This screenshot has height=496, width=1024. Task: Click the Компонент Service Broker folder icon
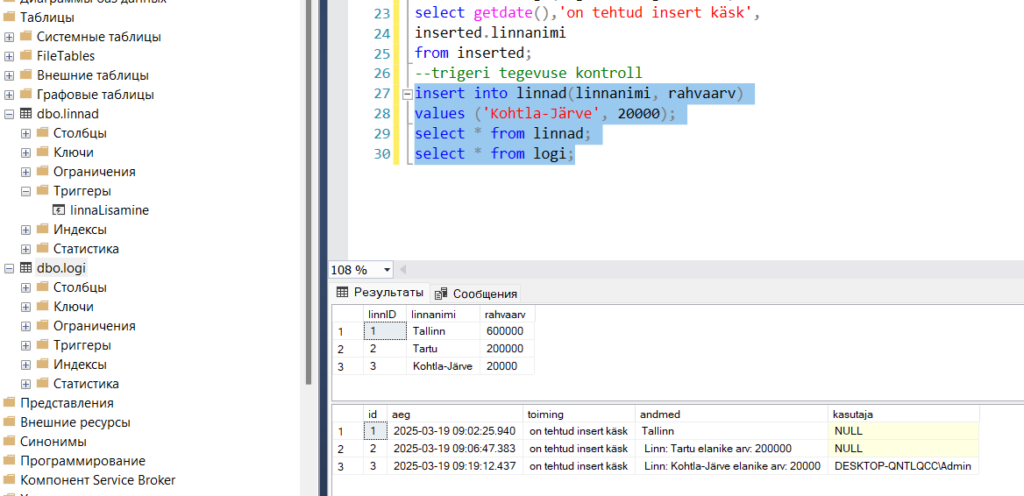(x=9, y=480)
